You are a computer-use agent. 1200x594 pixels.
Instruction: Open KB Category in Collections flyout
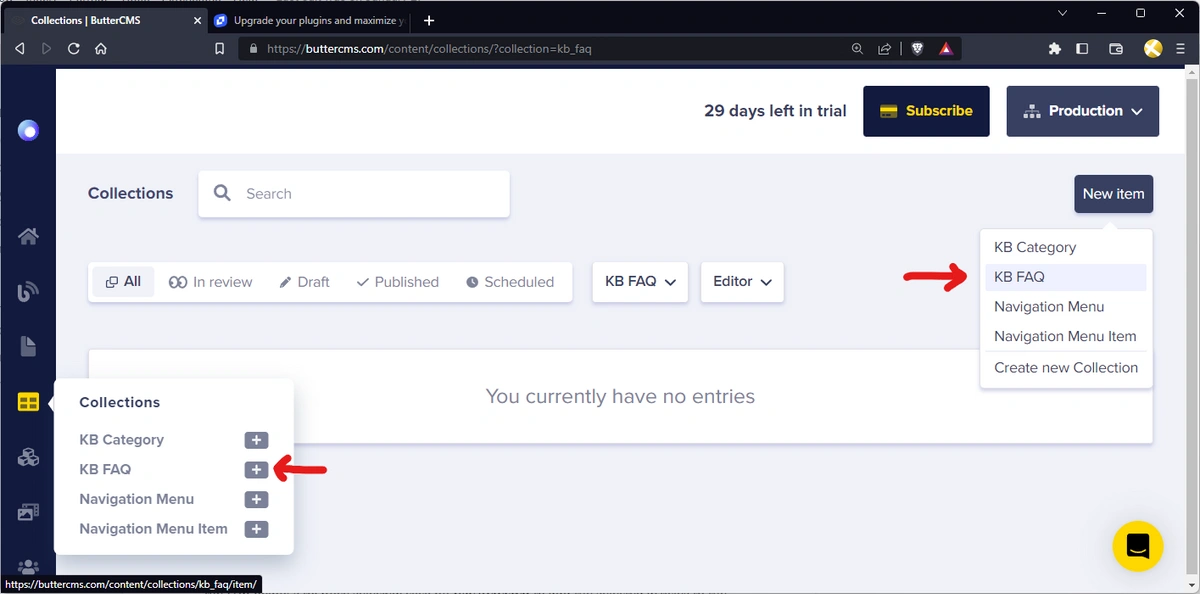coord(121,440)
